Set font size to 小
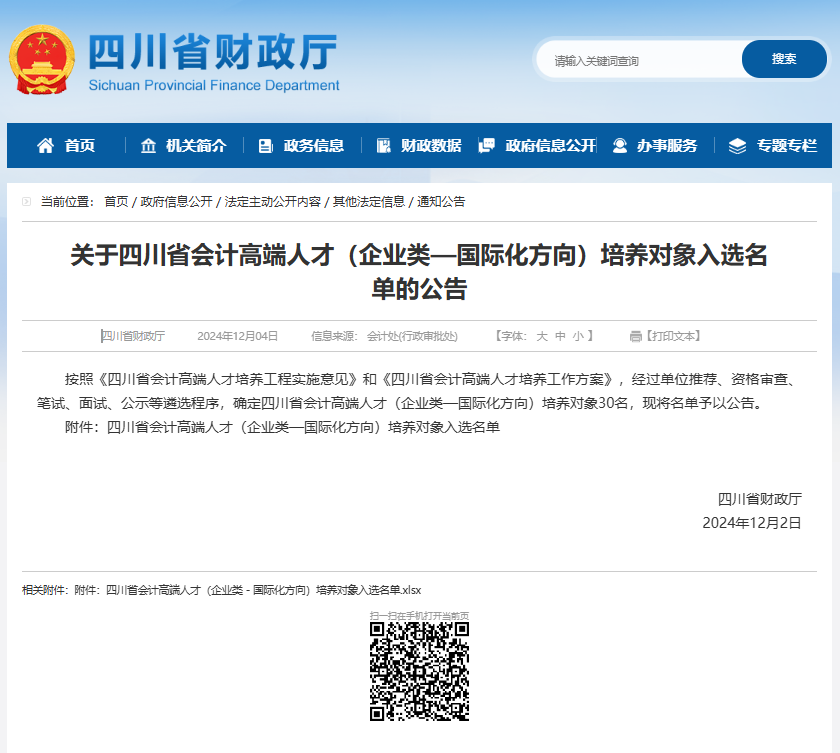The image size is (840, 753). click(577, 336)
